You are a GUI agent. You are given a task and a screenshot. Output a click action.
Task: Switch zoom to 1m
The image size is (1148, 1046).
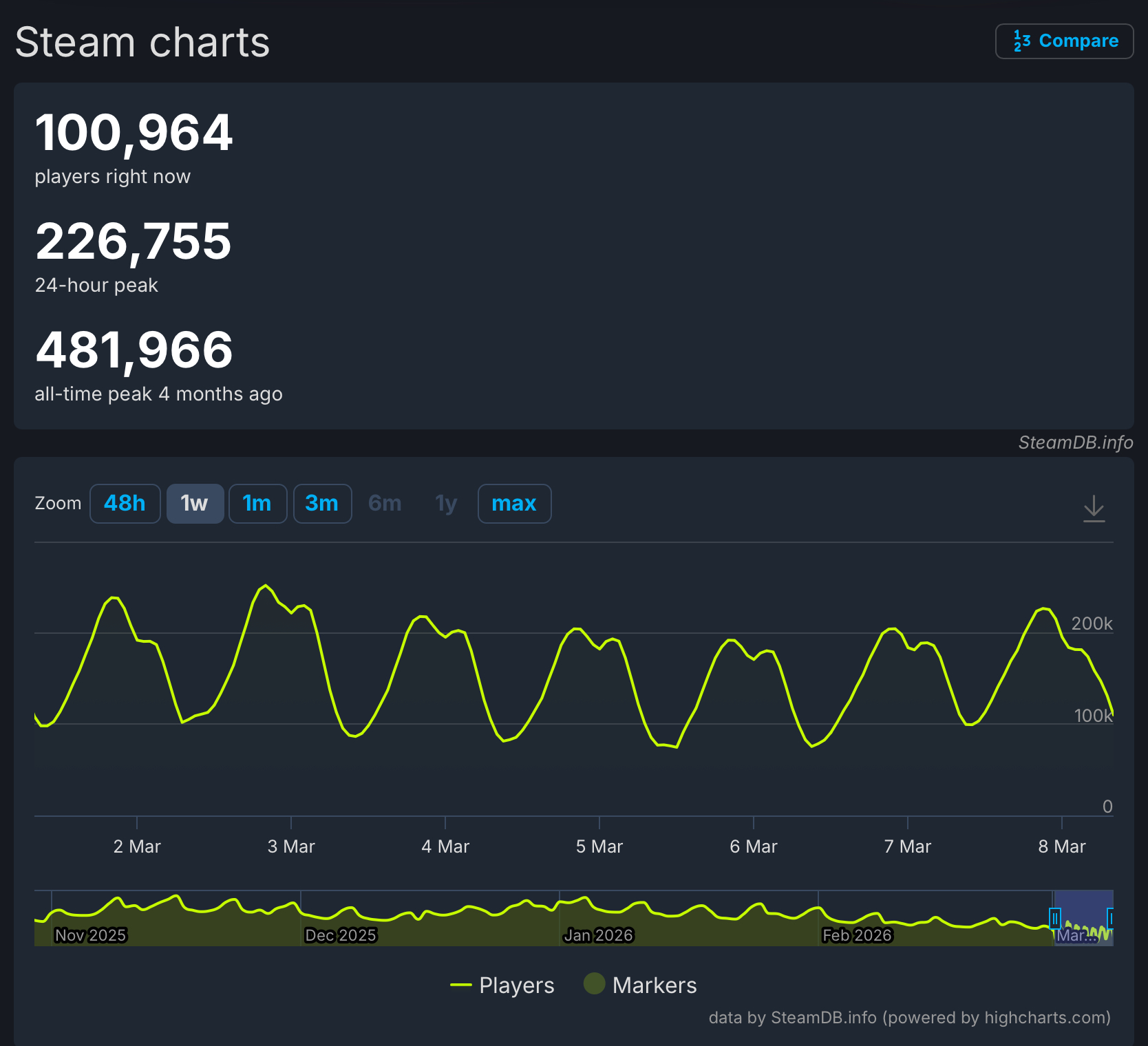(x=257, y=504)
